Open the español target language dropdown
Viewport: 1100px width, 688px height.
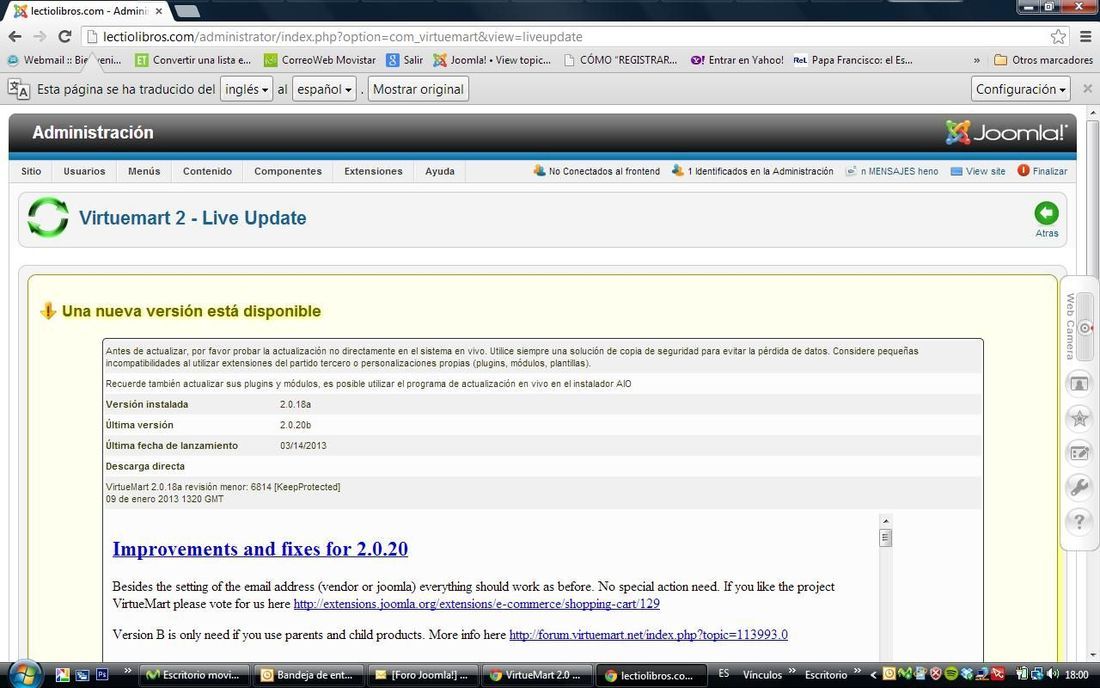tap(324, 89)
